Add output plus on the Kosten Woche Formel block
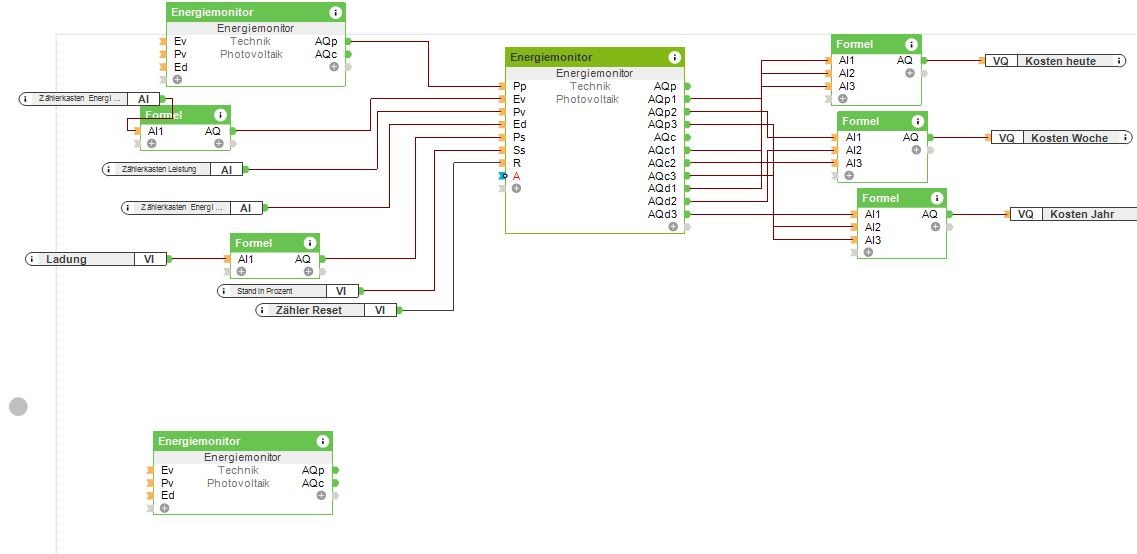Screen dimensions: 1137x554 [x=916, y=149]
